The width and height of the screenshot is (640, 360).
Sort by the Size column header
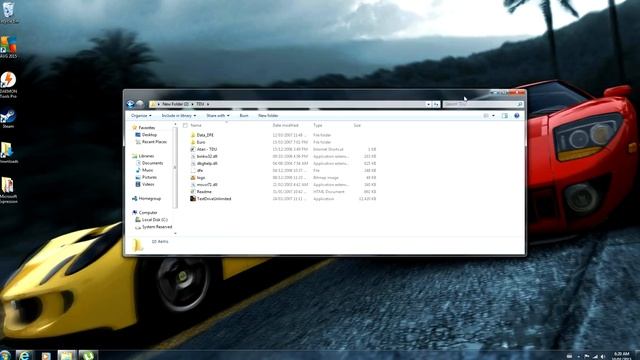(357, 125)
